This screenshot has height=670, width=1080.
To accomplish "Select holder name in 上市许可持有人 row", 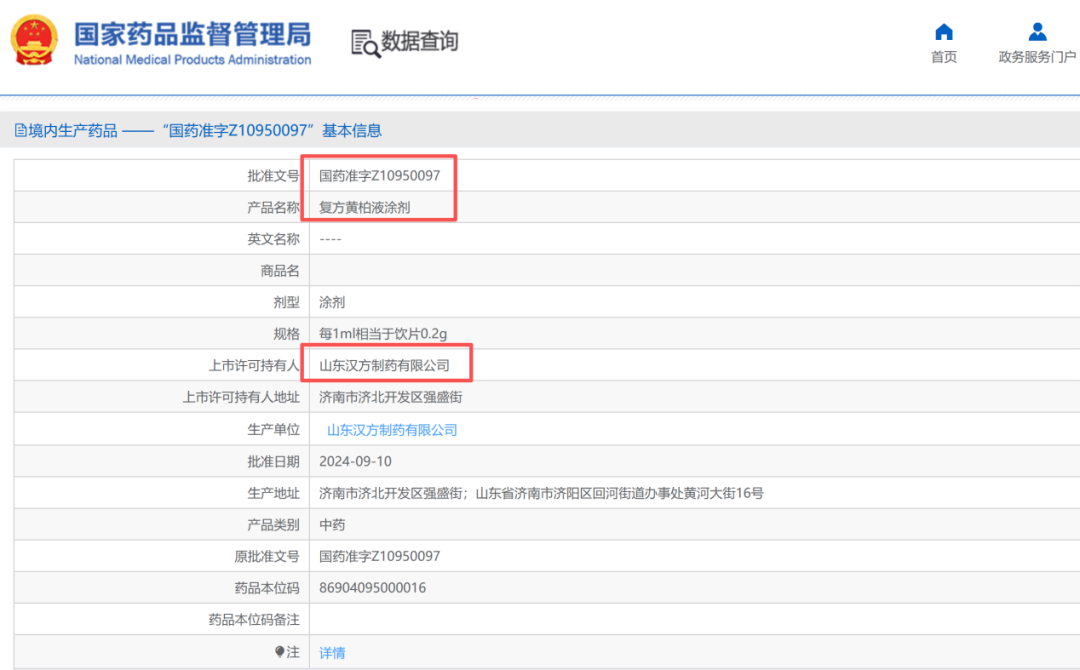I will [x=384, y=366].
